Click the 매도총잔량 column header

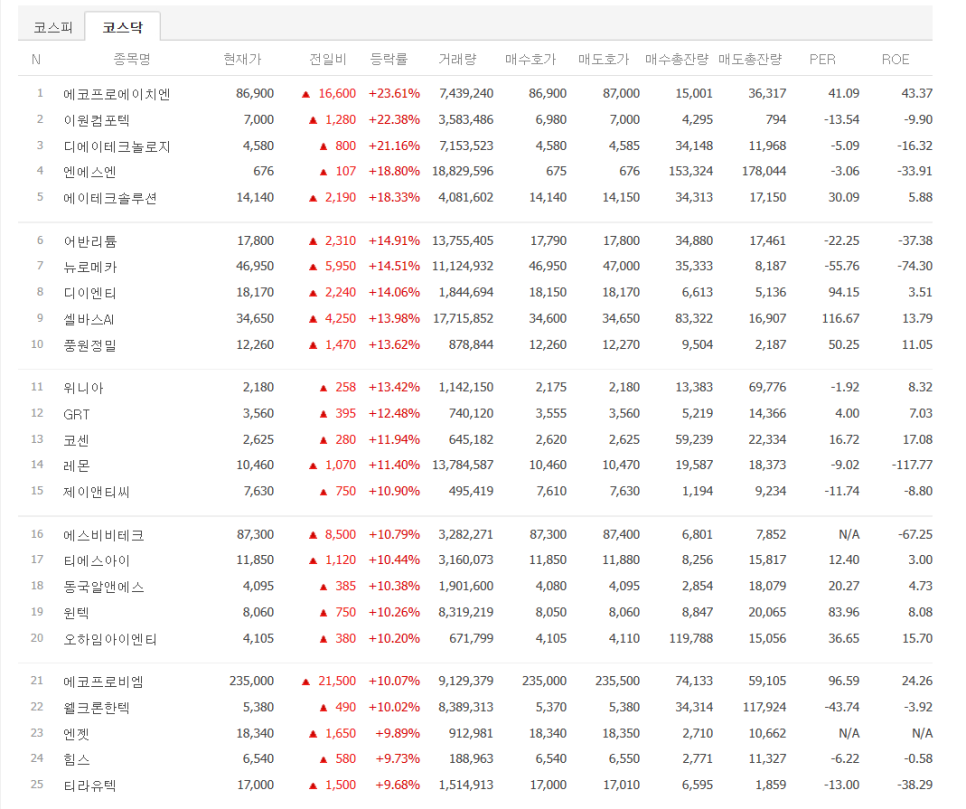coord(750,59)
